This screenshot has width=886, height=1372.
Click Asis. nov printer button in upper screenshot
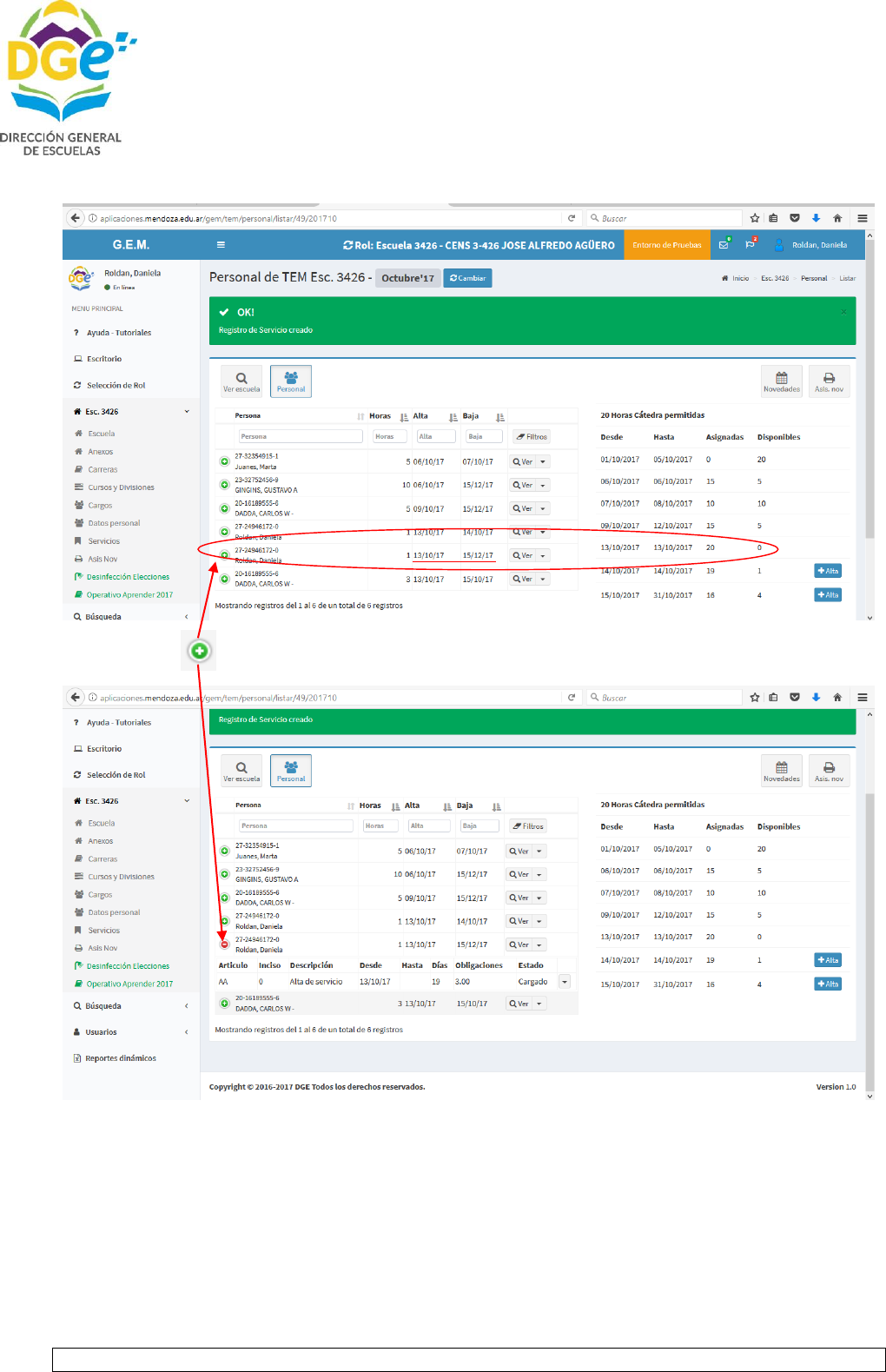click(x=829, y=381)
